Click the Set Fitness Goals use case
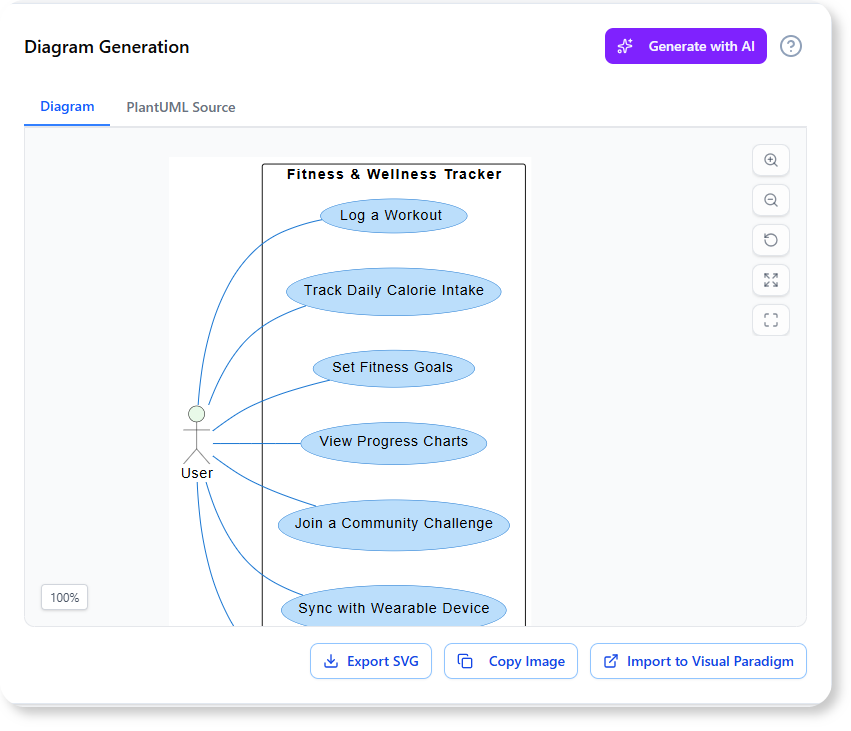Image resolution: width=851 pixels, height=731 pixels. tap(393, 368)
